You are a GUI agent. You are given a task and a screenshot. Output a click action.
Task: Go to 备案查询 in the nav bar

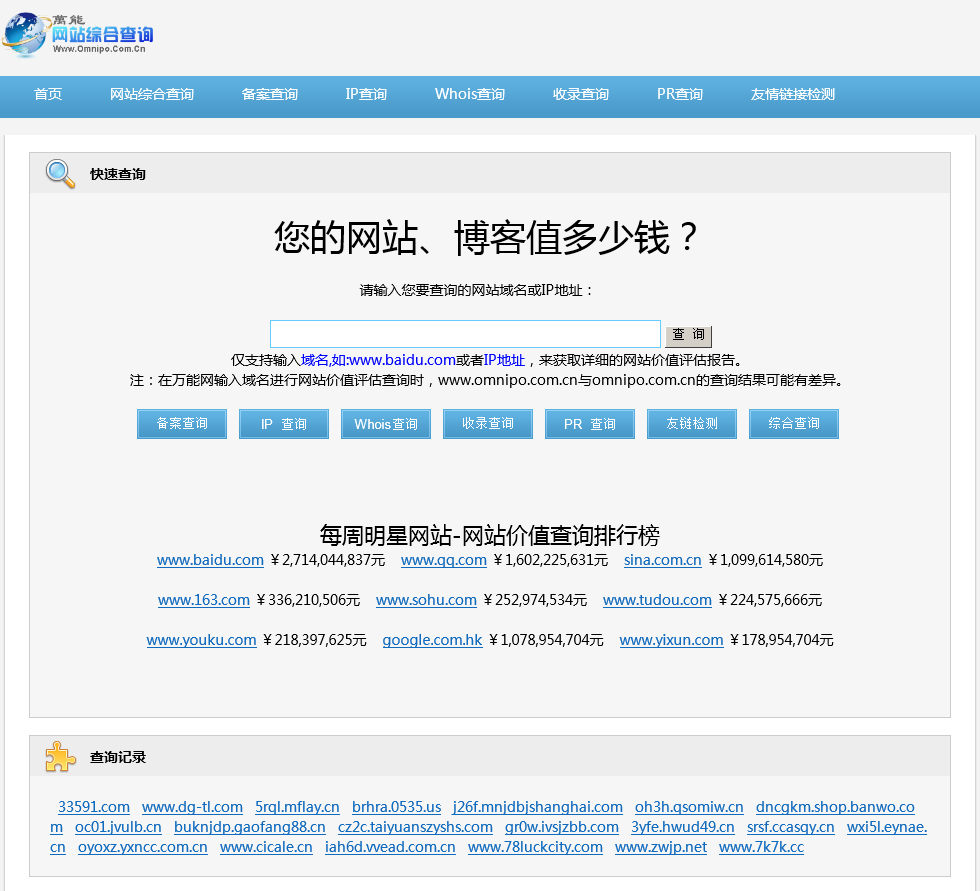[x=269, y=94]
